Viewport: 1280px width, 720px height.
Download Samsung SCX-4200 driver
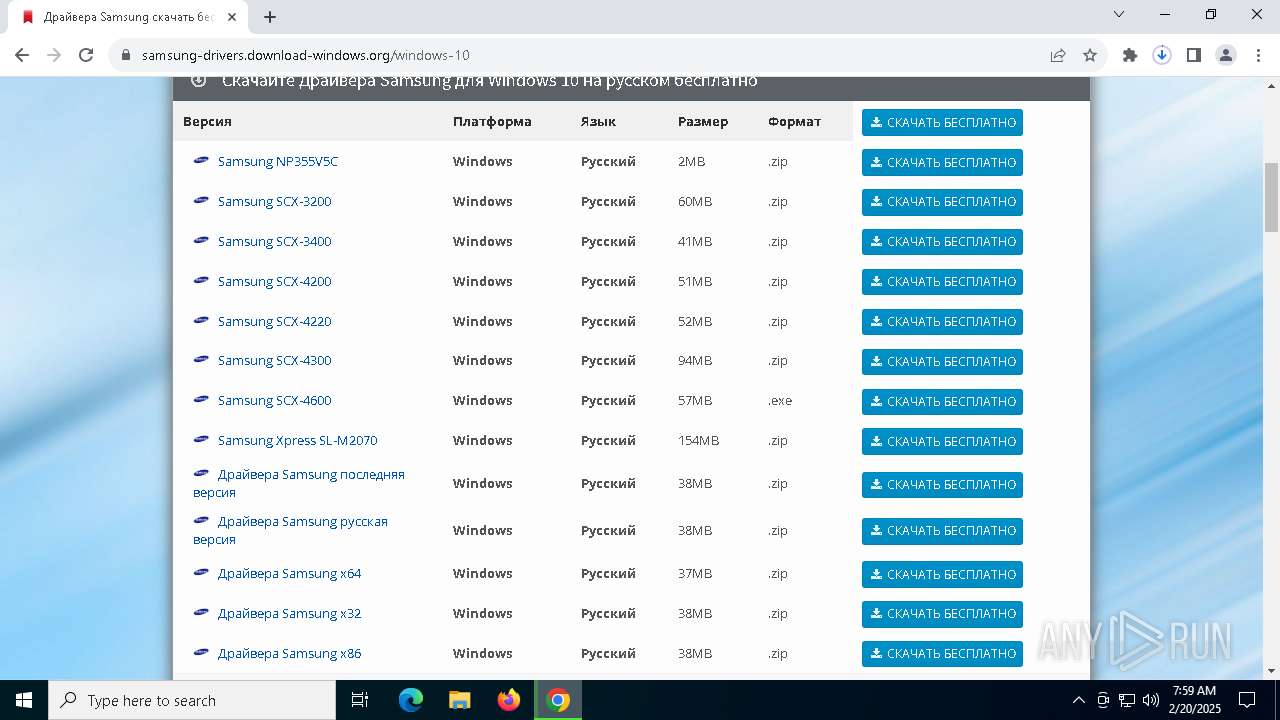point(942,282)
